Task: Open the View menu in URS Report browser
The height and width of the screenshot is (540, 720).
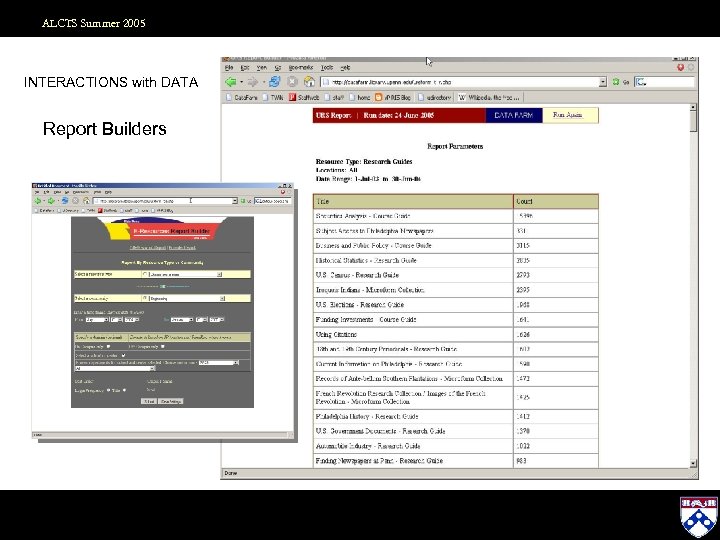Action: point(261,68)
